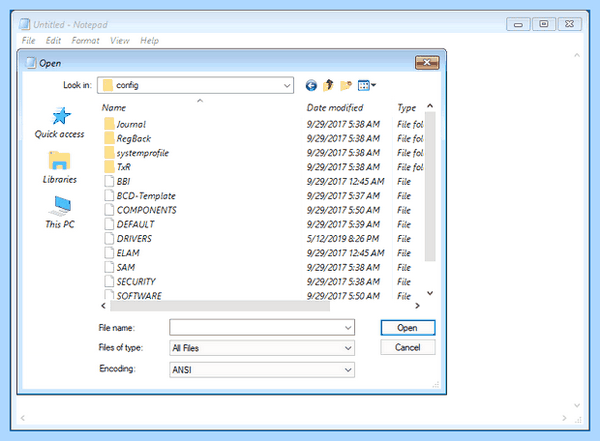Click the Notepad icon in title bar
600x441 pixels.
click(x=24, y=24)
